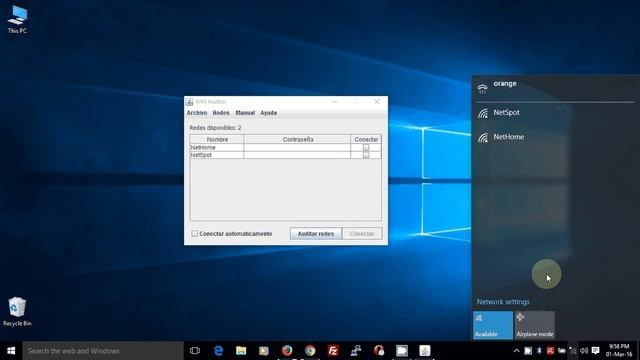Click the battery tray icon
The height and width of the screenshot is (360, 640).
(562, 351)
